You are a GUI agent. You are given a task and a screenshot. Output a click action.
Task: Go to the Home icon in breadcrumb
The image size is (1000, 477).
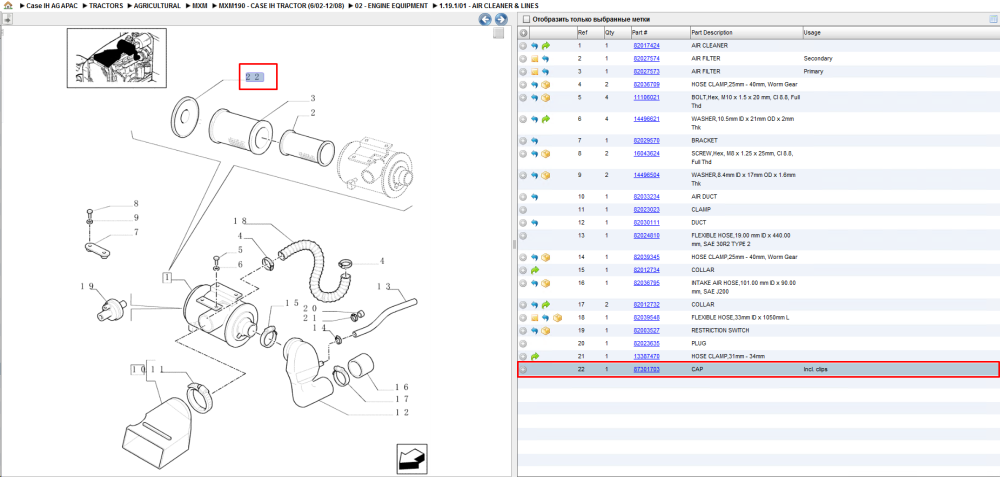tap(8, 5)
